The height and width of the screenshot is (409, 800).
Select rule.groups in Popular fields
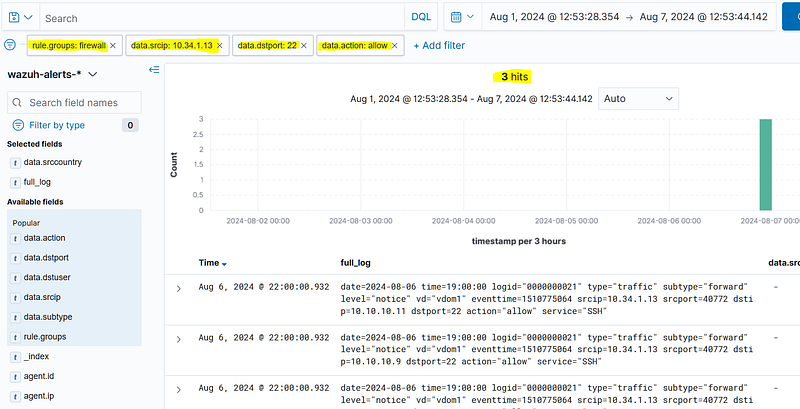point(45,337)
